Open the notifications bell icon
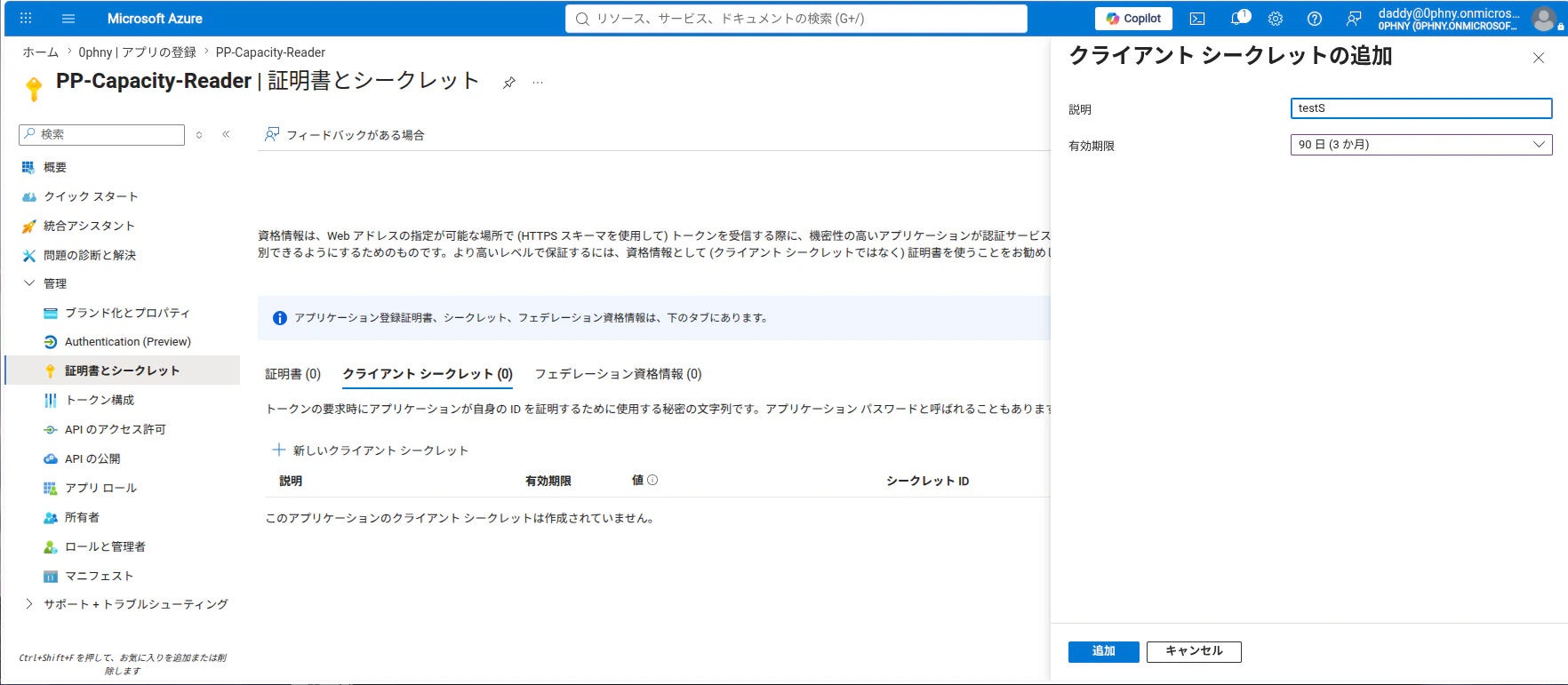 tap(1237, 19)
